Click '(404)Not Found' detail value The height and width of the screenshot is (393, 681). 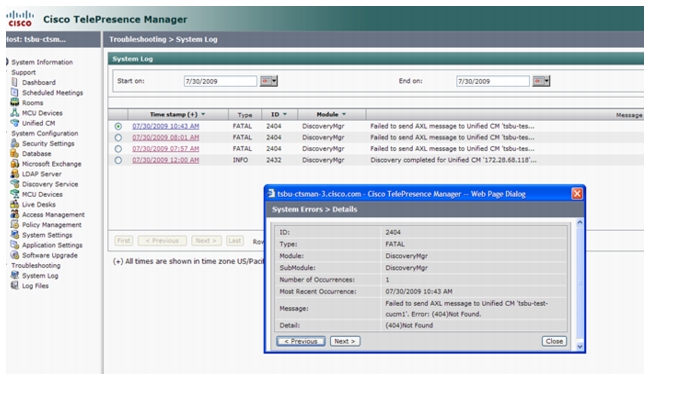(x=409, y=325)
